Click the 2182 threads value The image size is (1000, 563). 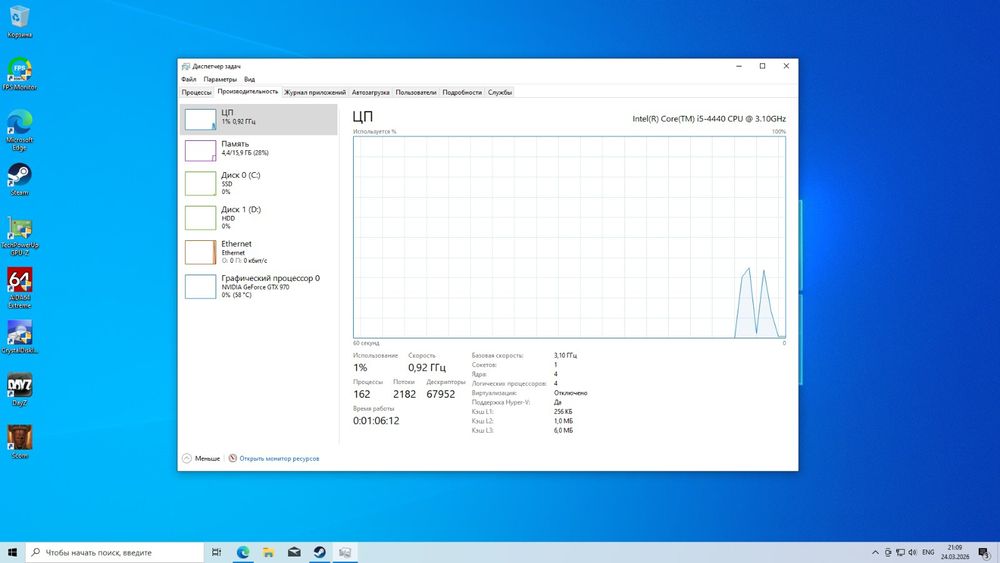tap(404, 394)
